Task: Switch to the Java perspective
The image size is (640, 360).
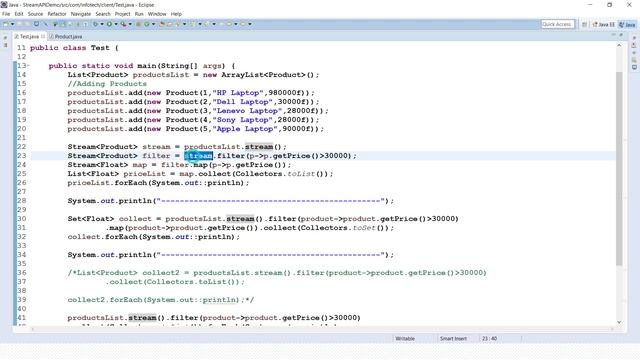Action: (627, 24)
